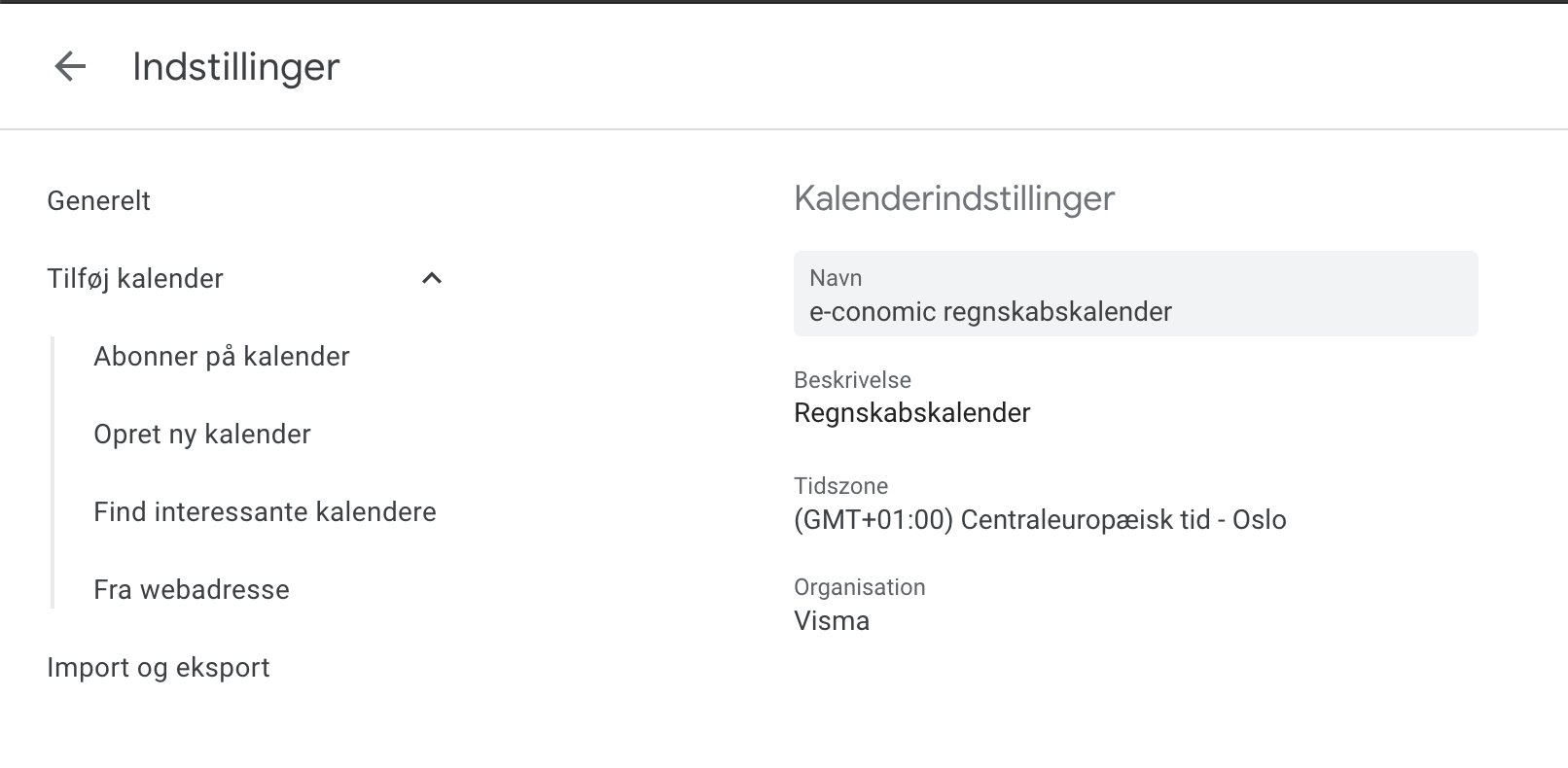Click the Tidszone value Centraleuropæisk tid - Oslo

tap(1040, 520)
